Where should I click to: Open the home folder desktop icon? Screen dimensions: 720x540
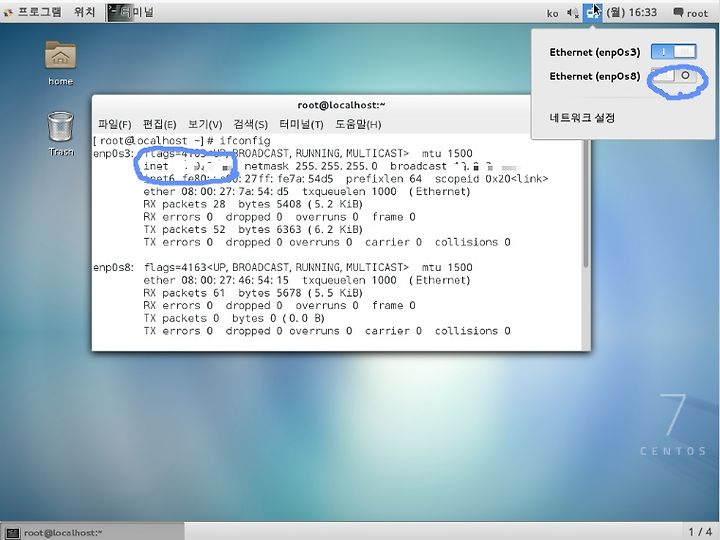point(61,63)
